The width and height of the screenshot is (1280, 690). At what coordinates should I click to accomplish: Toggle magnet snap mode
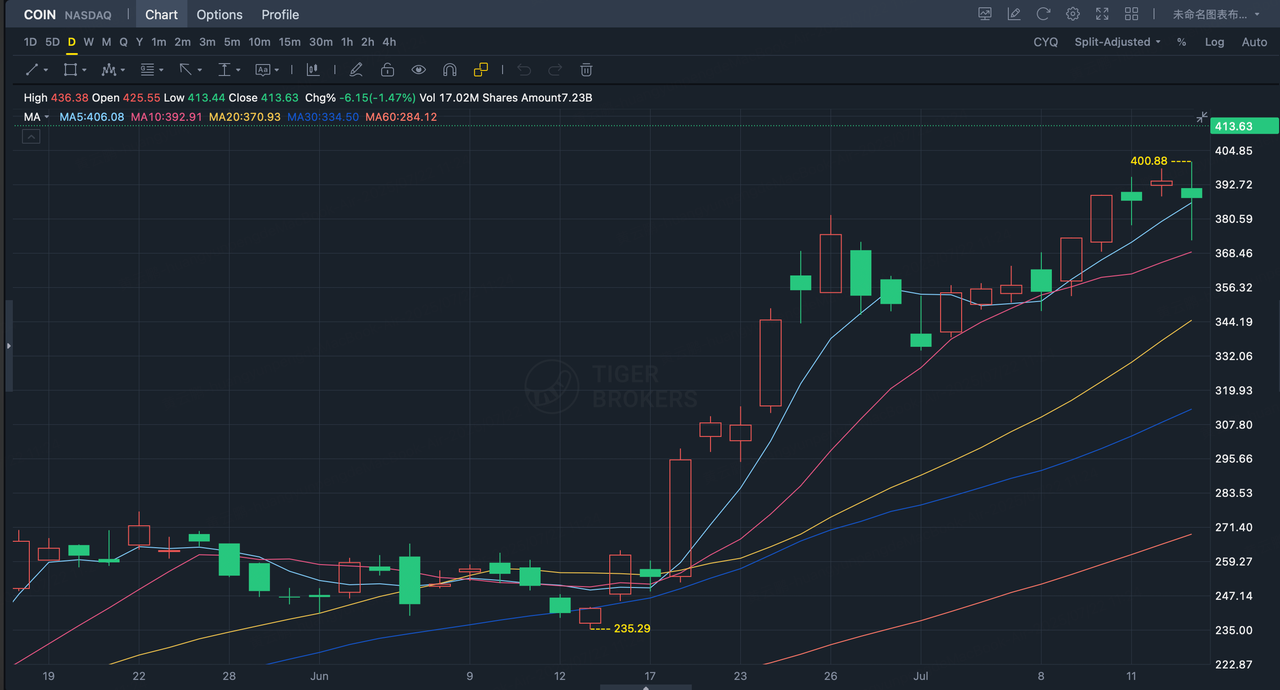tap(450, 70)
